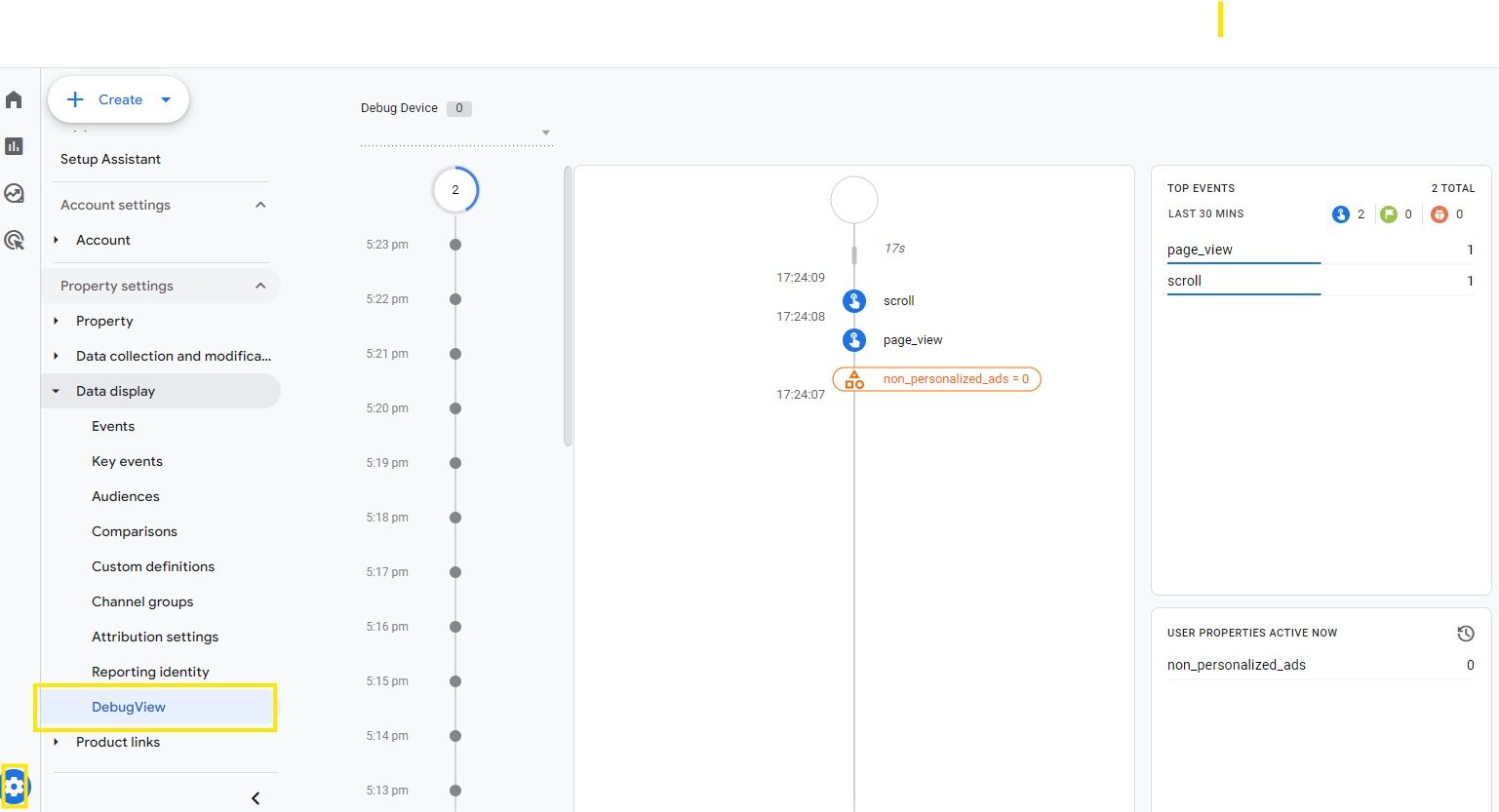Collapse the Property settings section
The height and width of the screenshot is (812, 1499).
coord(260,286)
